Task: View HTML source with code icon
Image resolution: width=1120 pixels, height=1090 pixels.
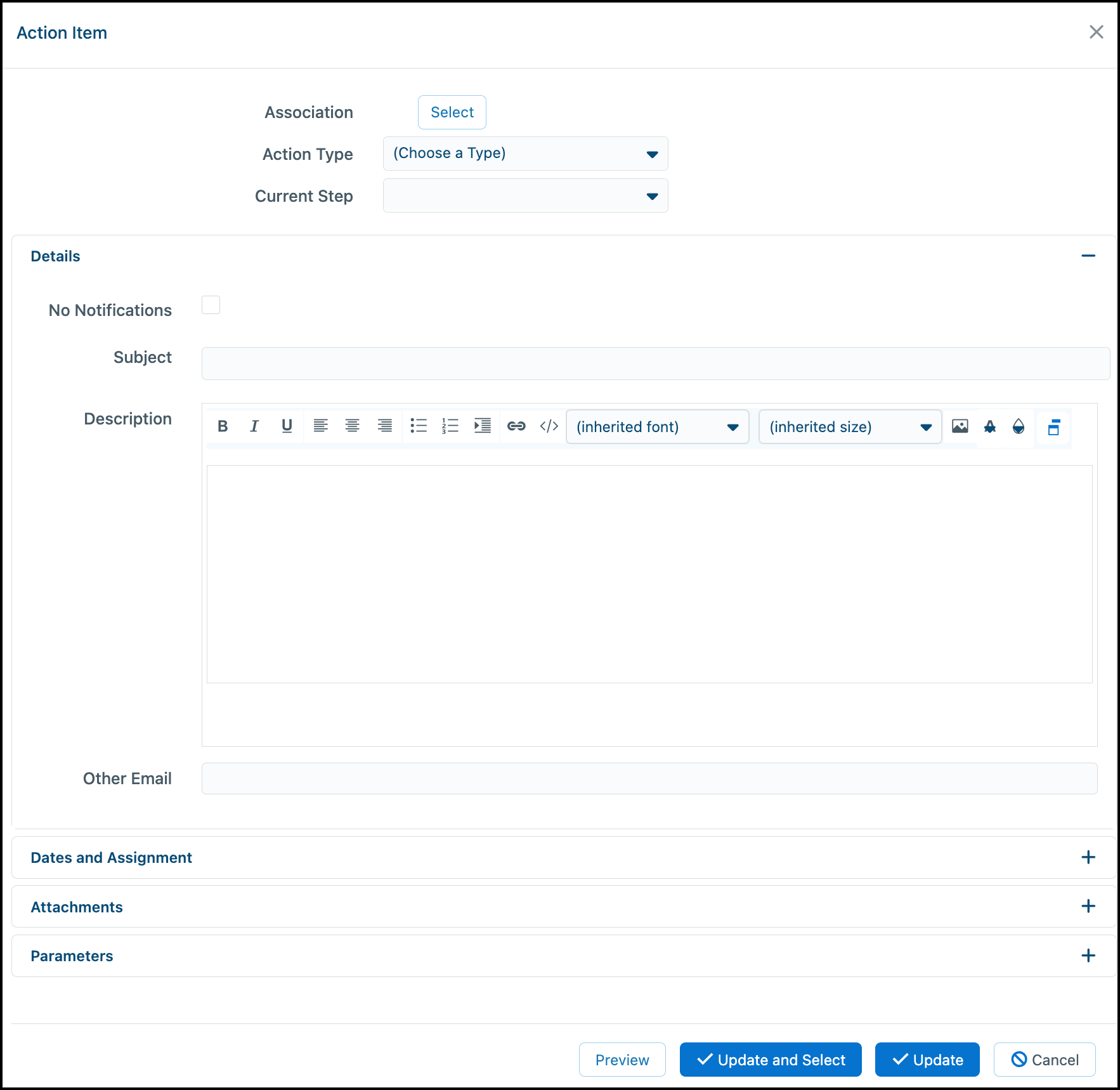Action: (549, 426)
